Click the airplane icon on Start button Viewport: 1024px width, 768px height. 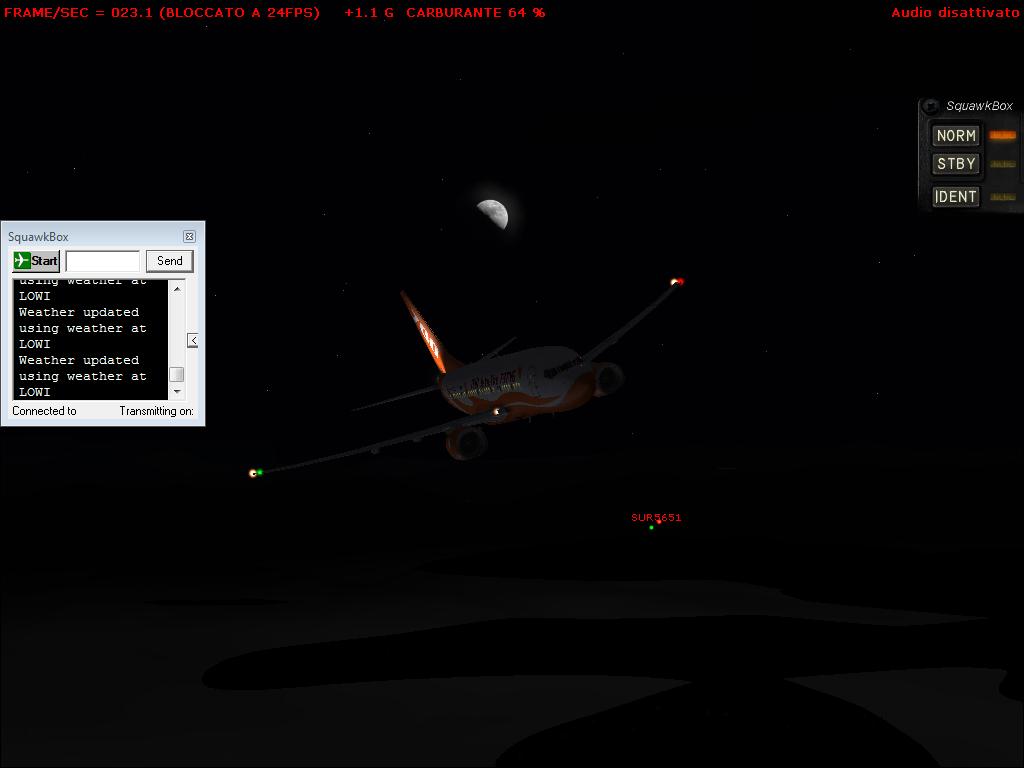pos(22,260)
